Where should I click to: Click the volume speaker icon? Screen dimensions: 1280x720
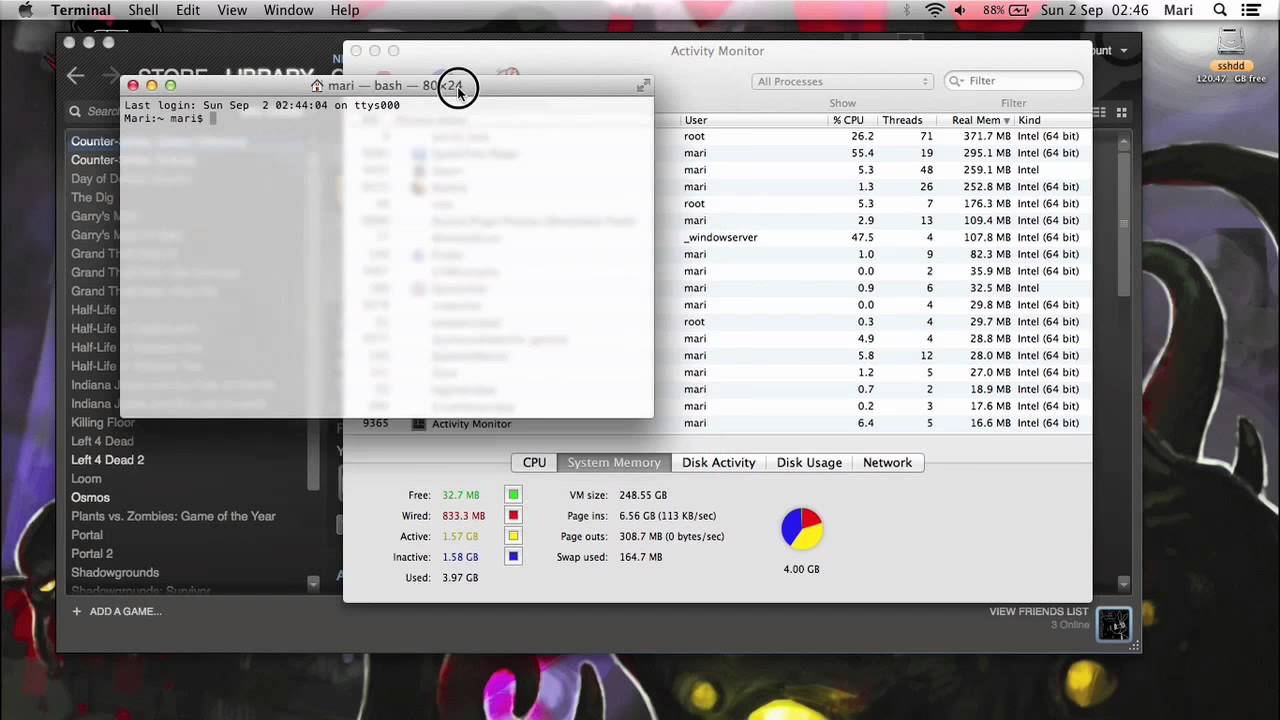(961, 10)
